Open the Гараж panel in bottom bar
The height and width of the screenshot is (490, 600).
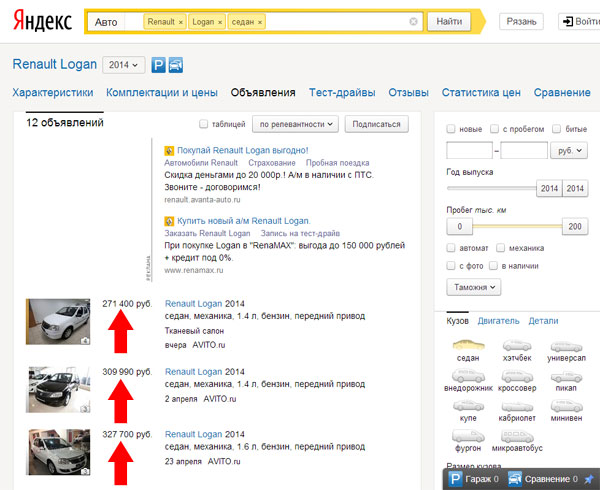point(474,479)
